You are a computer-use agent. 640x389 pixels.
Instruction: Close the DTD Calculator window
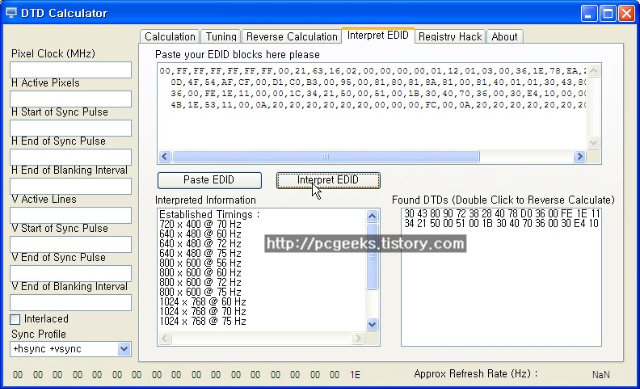626,13
